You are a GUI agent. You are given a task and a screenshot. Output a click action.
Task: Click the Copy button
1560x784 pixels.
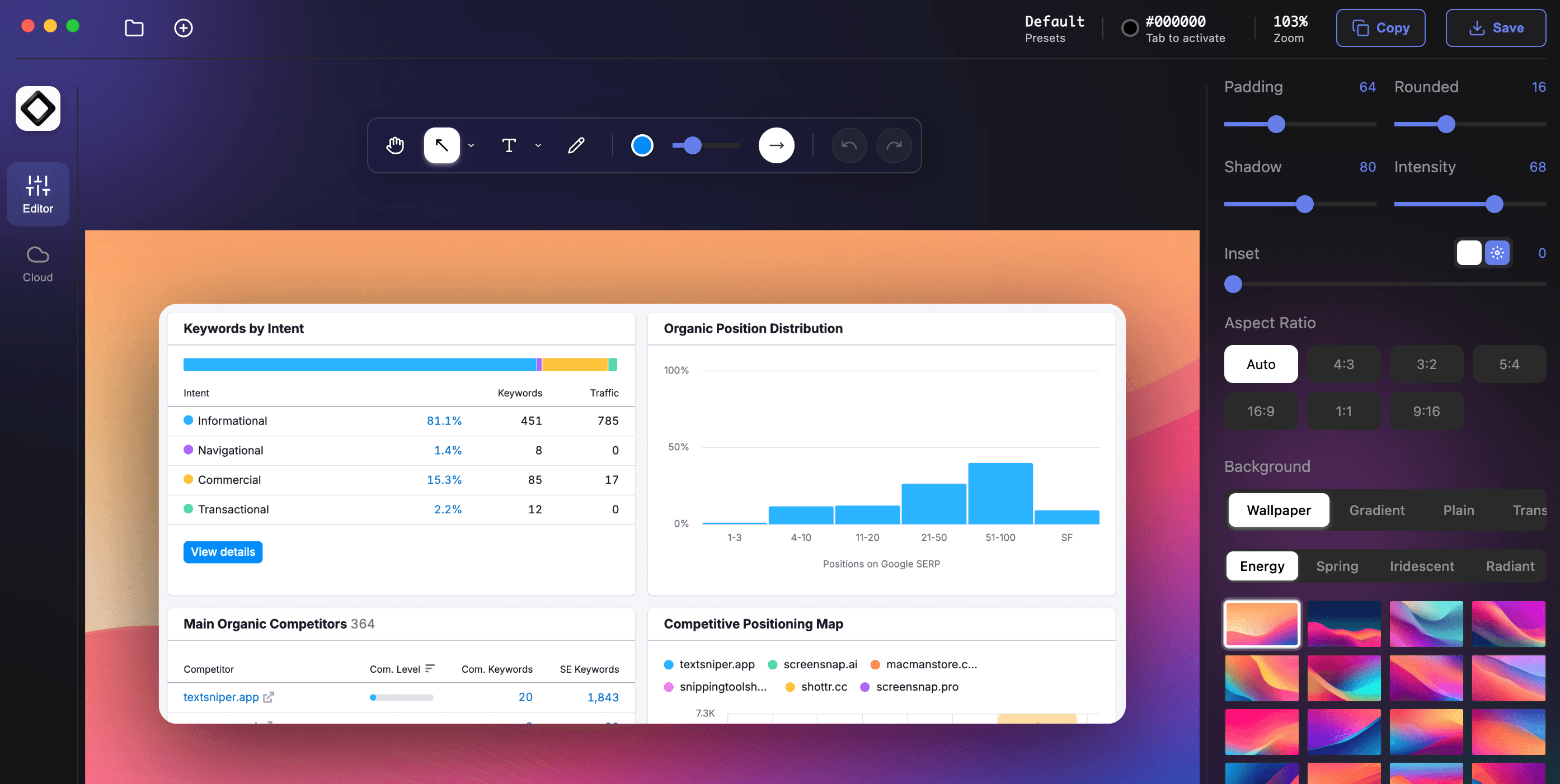click(1381, 28)
